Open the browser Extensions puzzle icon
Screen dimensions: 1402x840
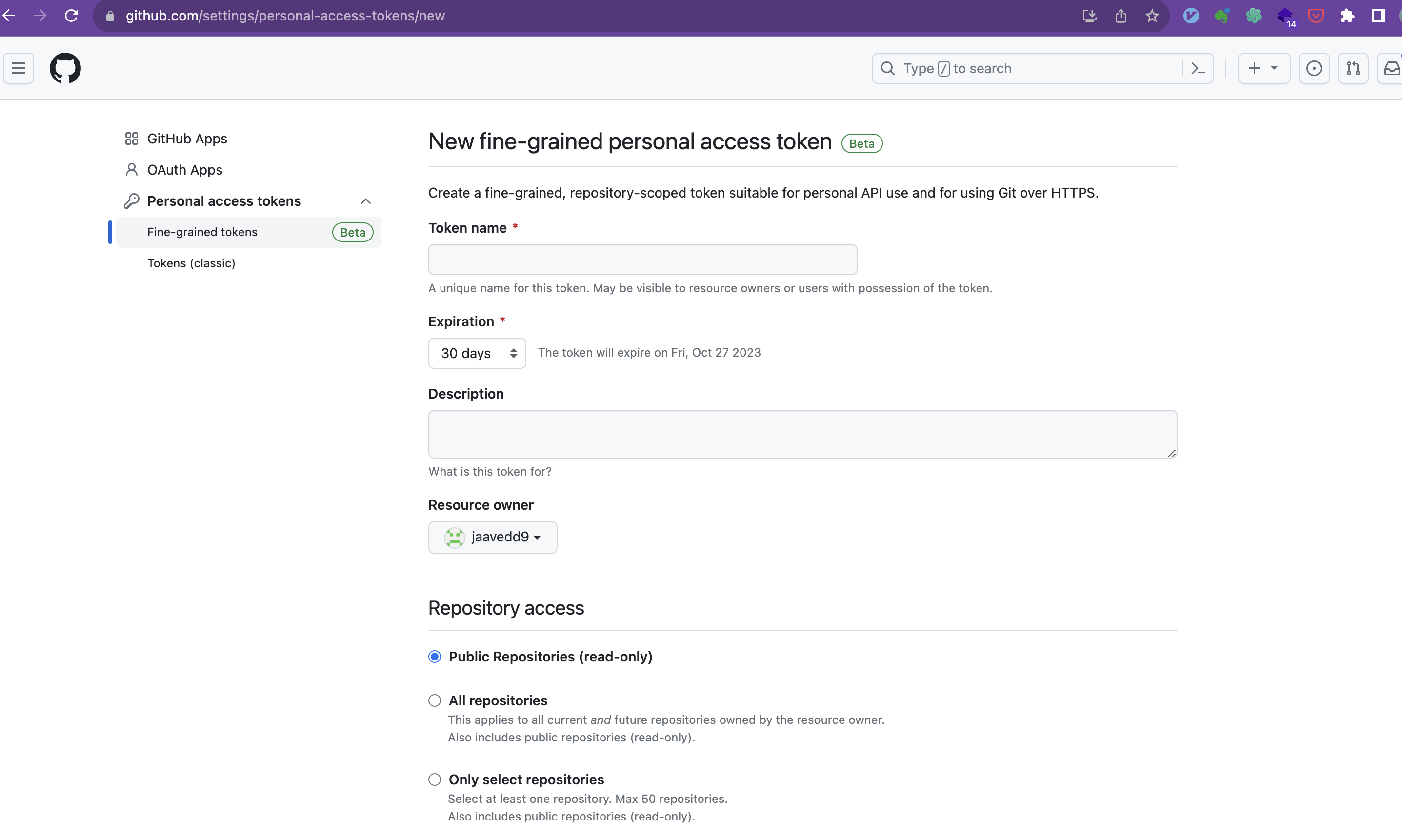pyautogui.click(x=1347, y=16)
